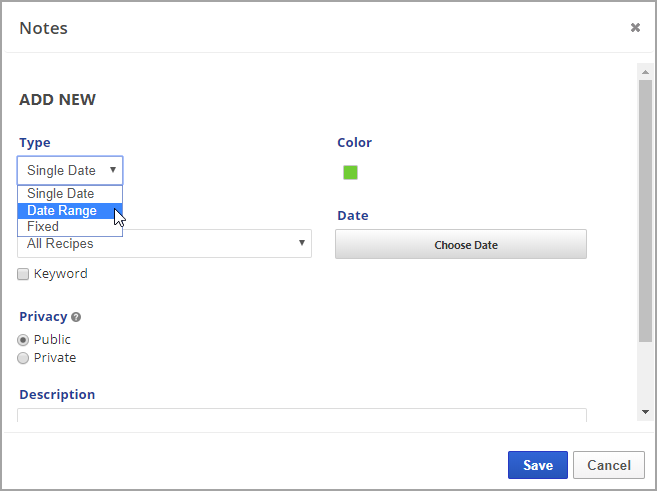The image size is (657, 491).
Task: Select the Public privacy radio button
Action: point(23,340)
